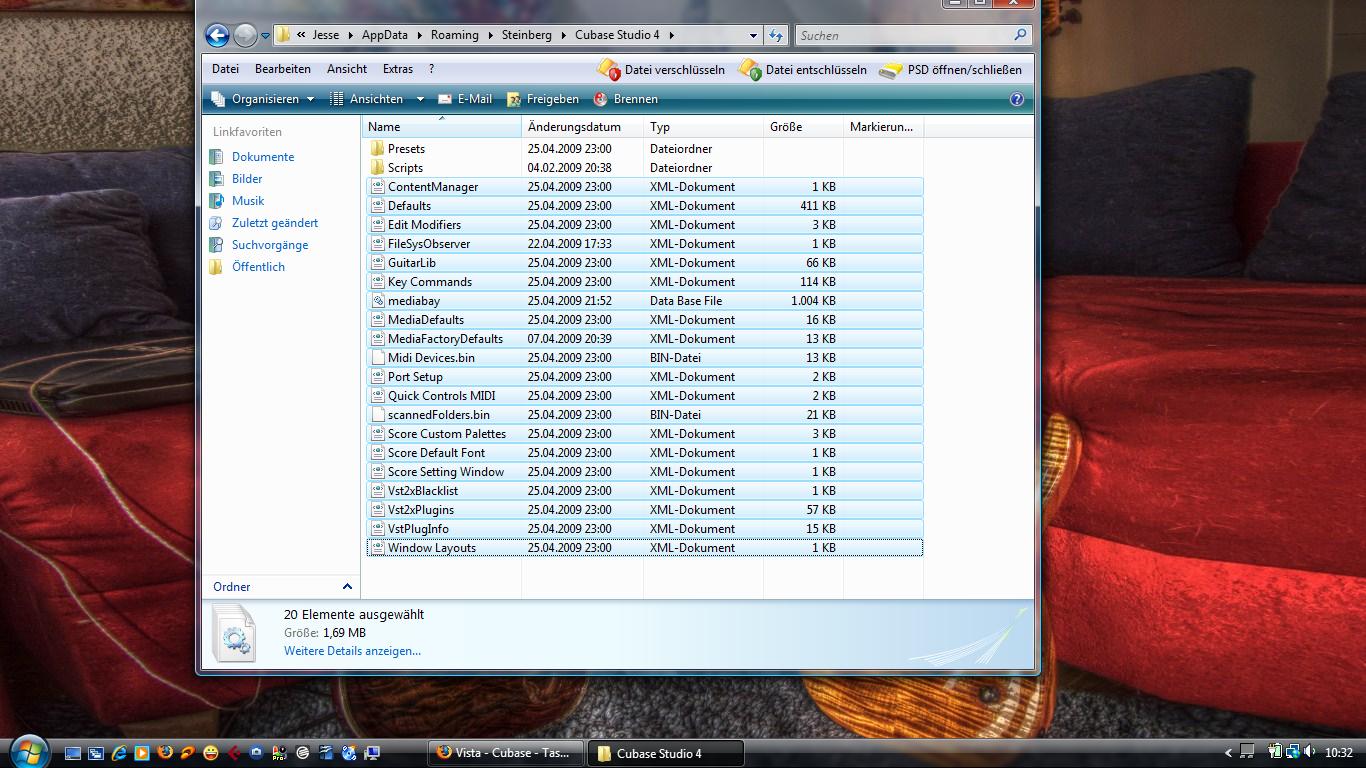The height and width of the screenshot is (768, 1366).
Task: Click the Freigeben toolbar button
Action: pos(543,99)
